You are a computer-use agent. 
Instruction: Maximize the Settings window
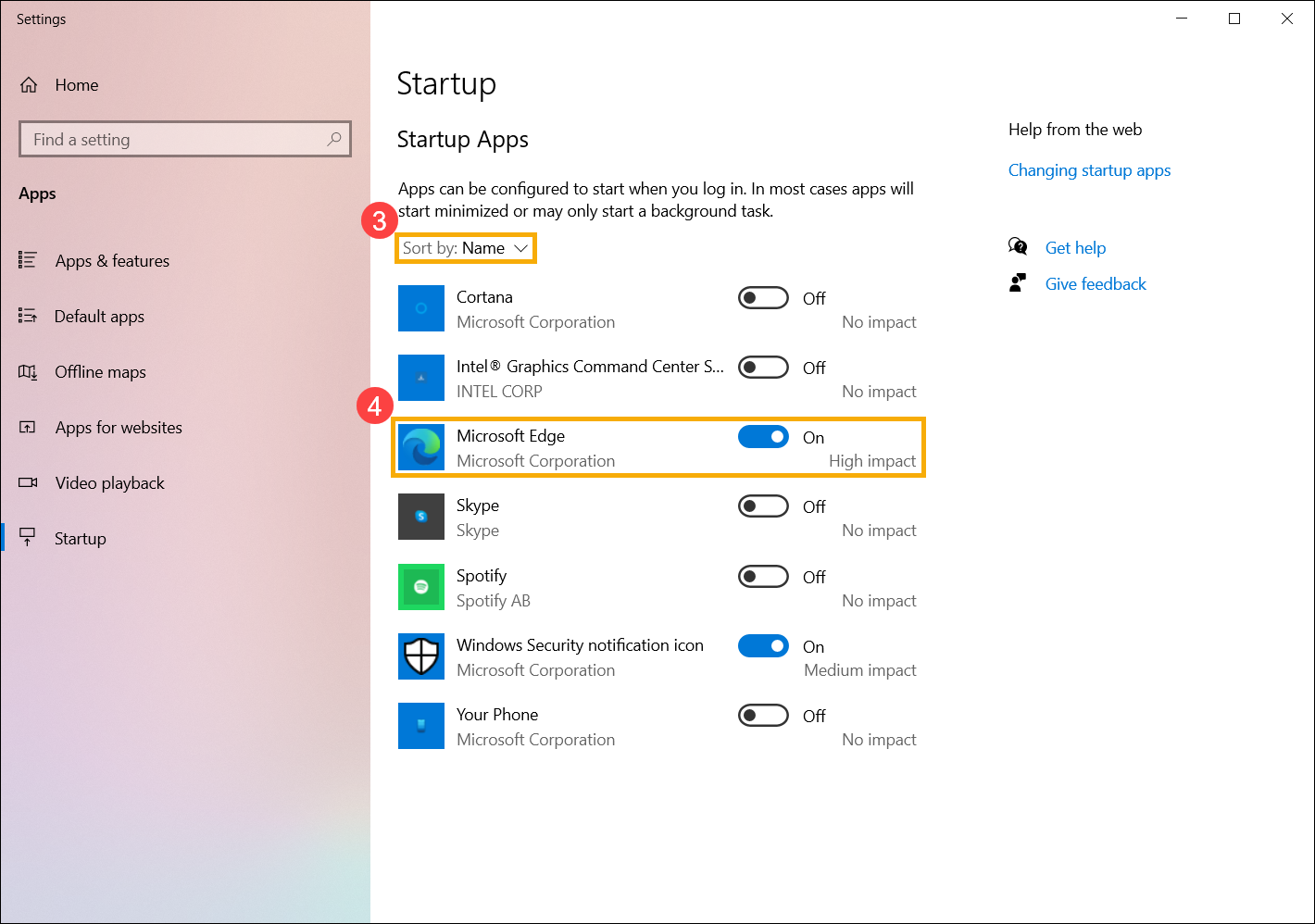1234,19
